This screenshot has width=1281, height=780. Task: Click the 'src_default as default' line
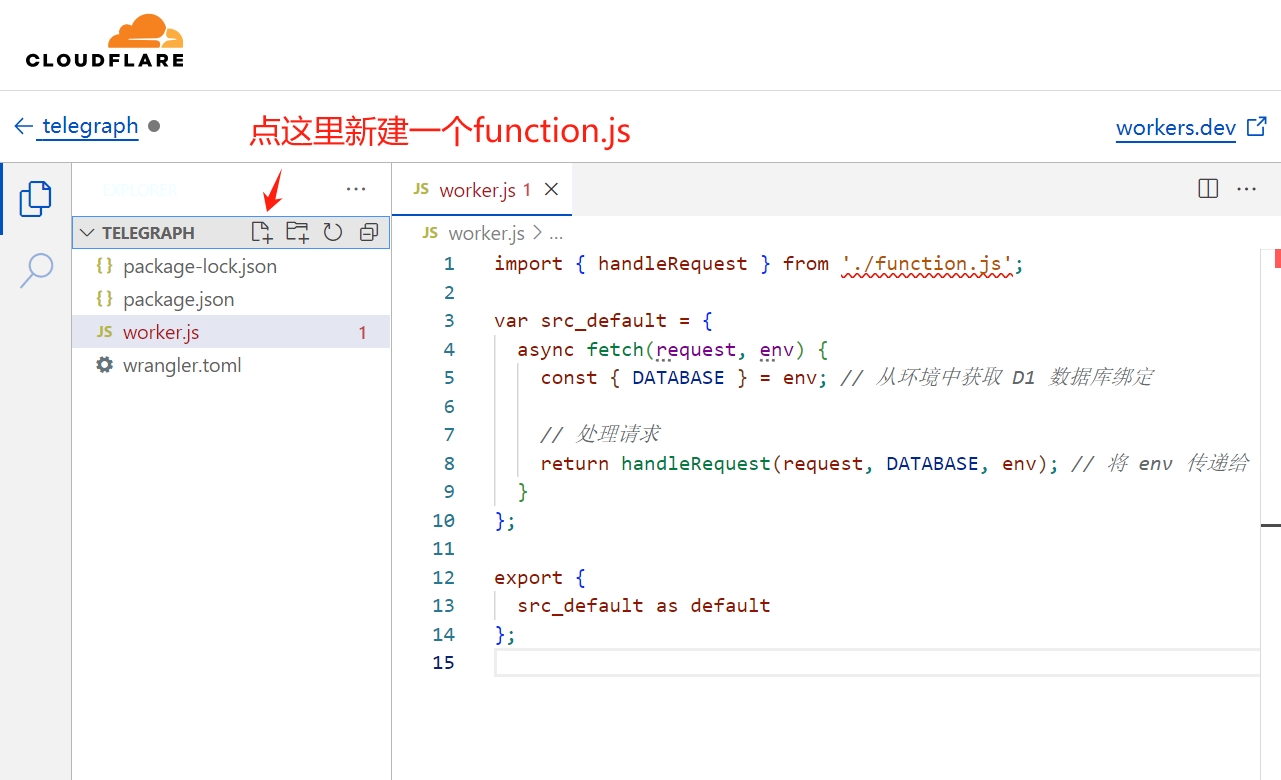coord(644,606)
